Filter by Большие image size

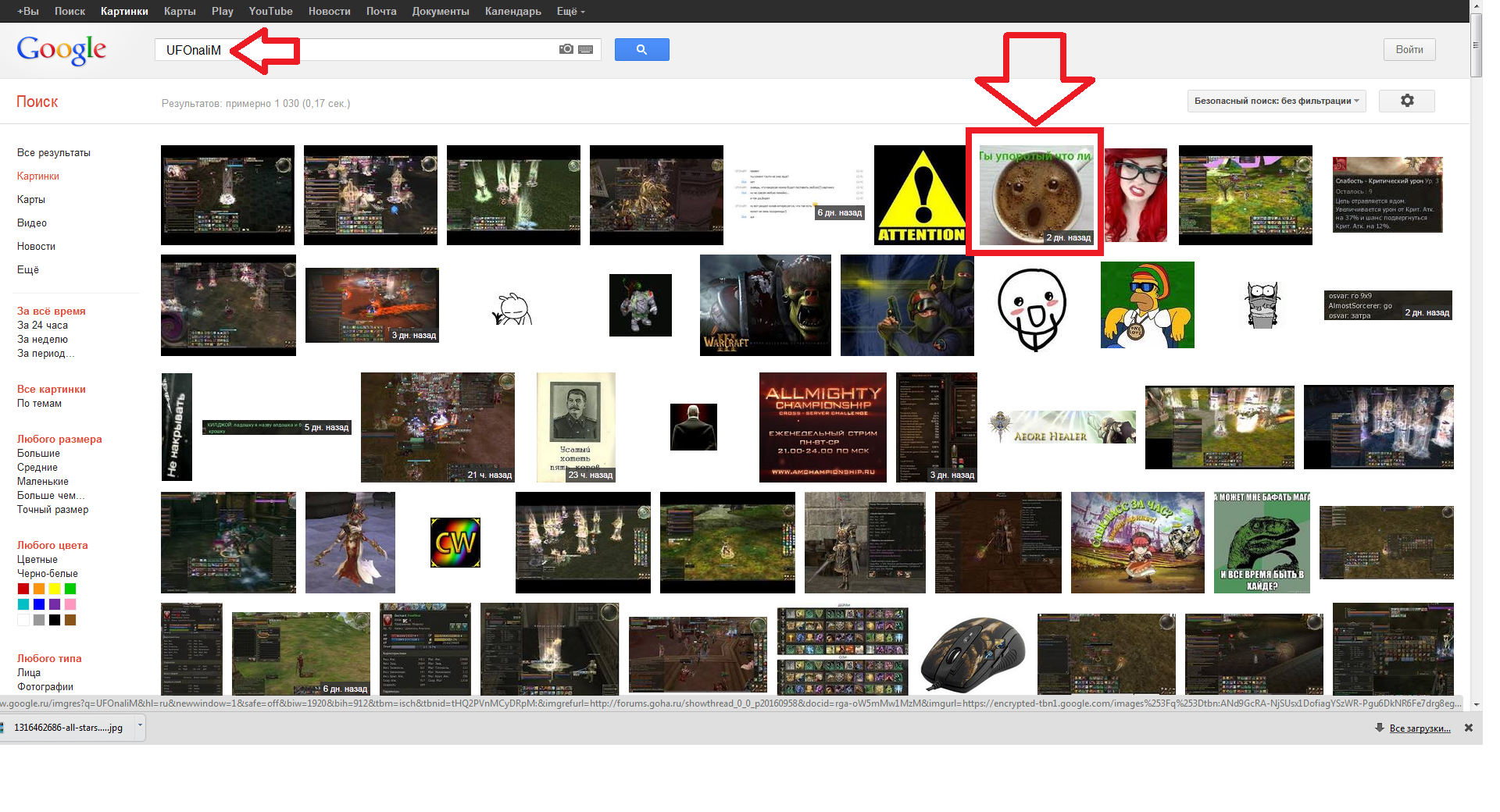(38, 454)
